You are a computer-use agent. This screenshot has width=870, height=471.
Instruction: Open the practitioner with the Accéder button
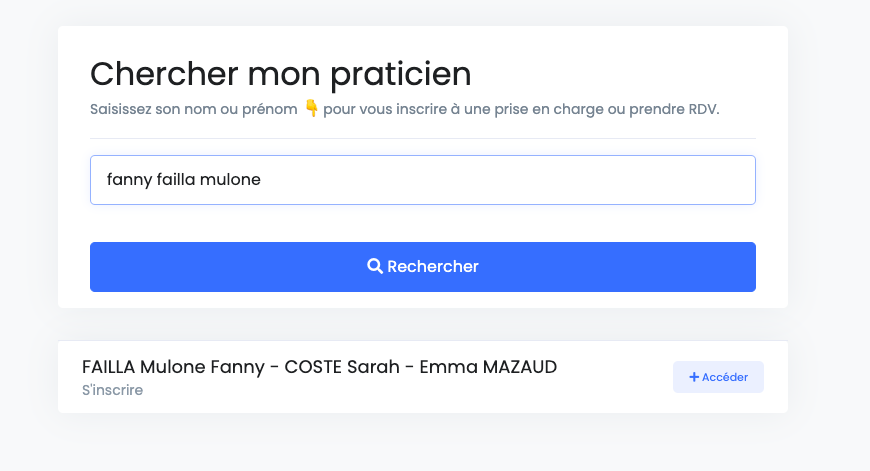coord(718,377)
